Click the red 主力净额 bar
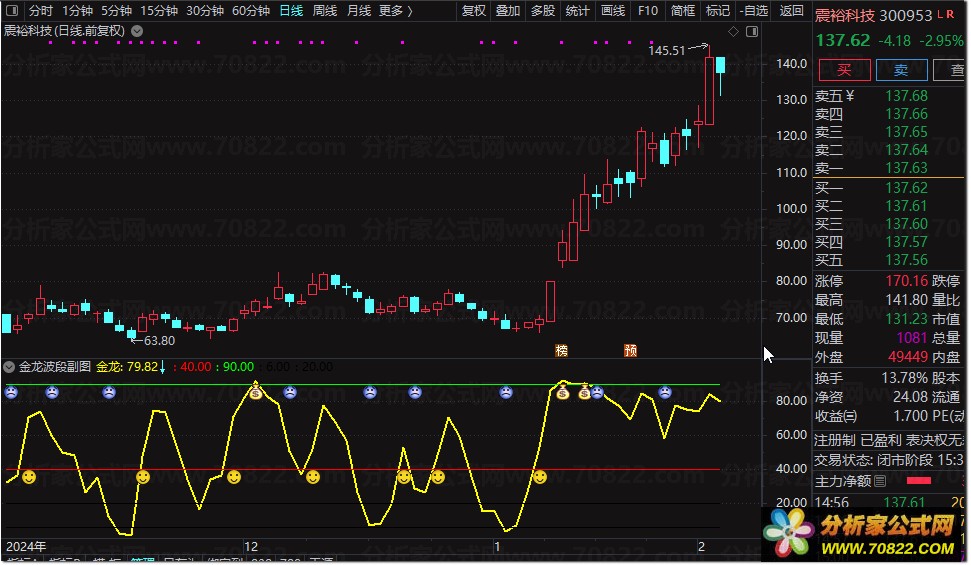 918,480
